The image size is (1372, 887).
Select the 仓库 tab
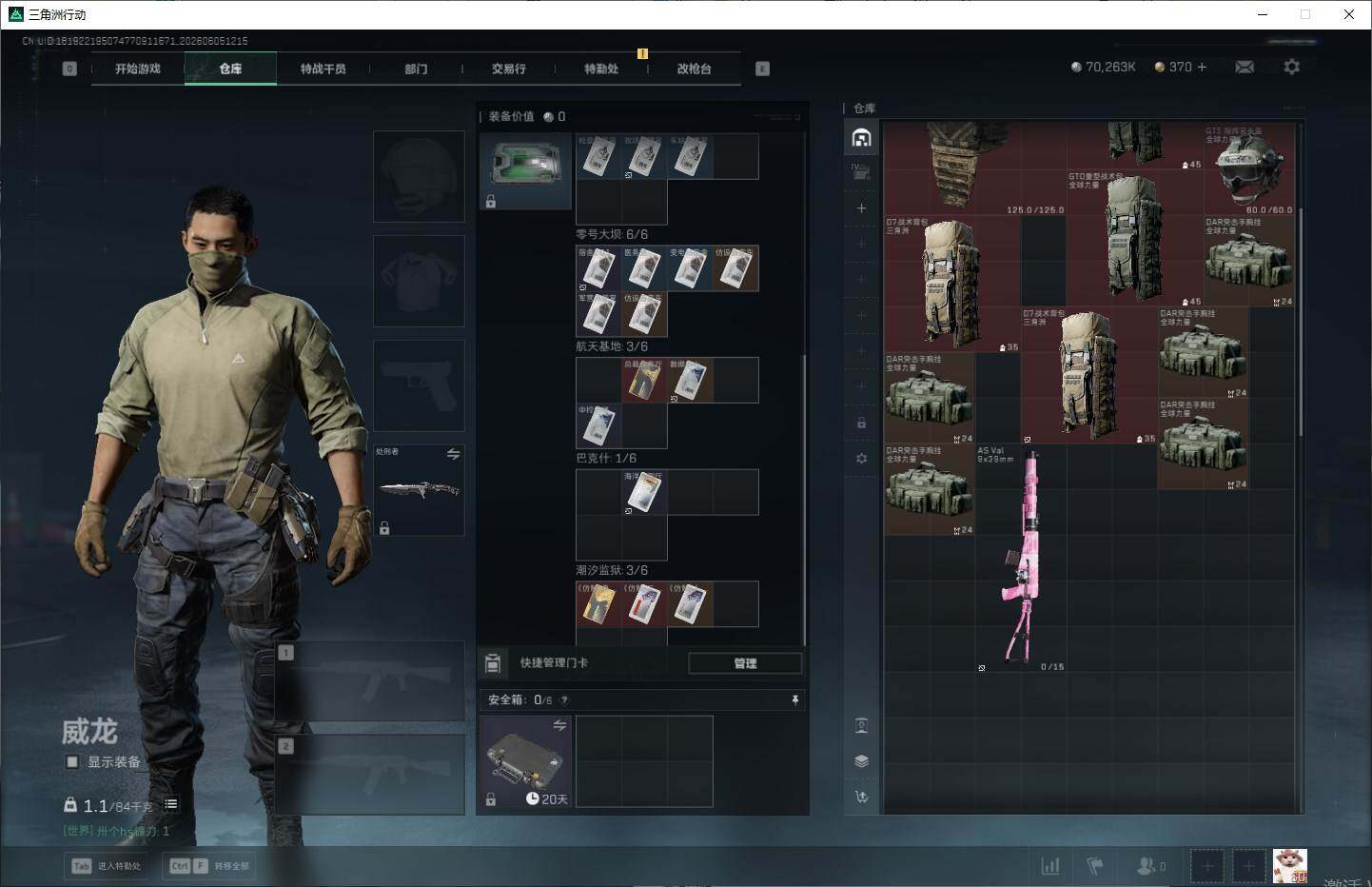(x=230, y=69)
